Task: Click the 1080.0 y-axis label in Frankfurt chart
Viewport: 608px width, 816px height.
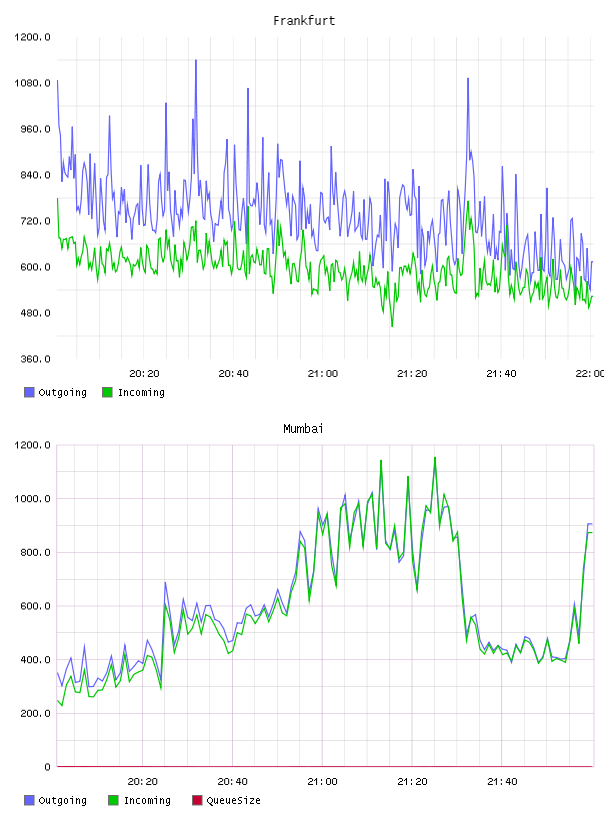Action: tap(32, 83)
